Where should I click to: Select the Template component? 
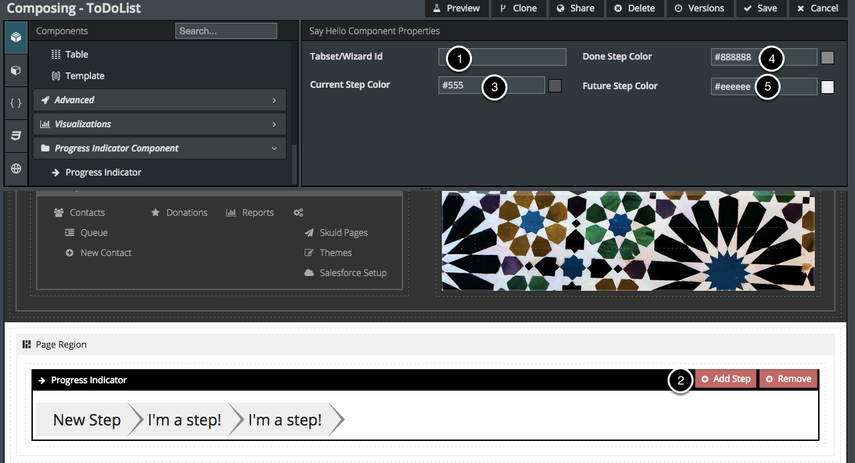84,76
